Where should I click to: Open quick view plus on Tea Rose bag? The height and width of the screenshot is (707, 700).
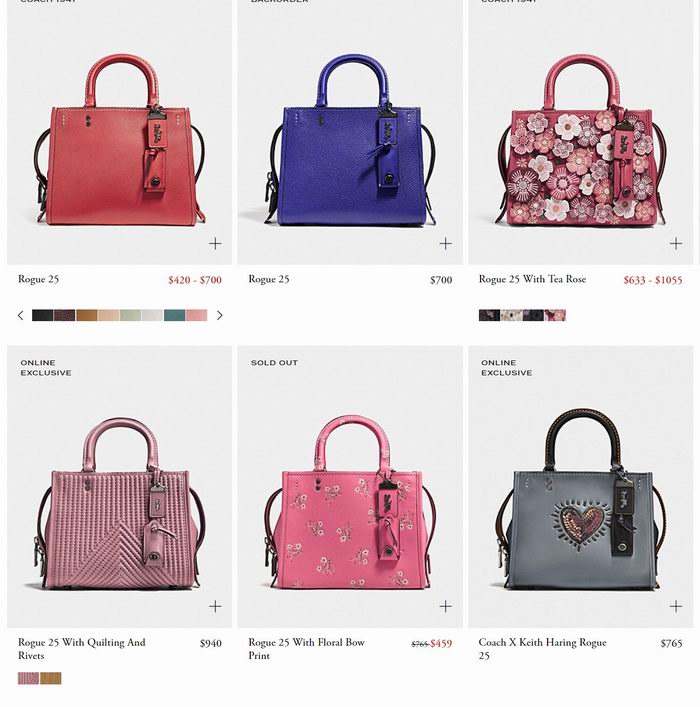pyautogui.click(x=676, y=243)
